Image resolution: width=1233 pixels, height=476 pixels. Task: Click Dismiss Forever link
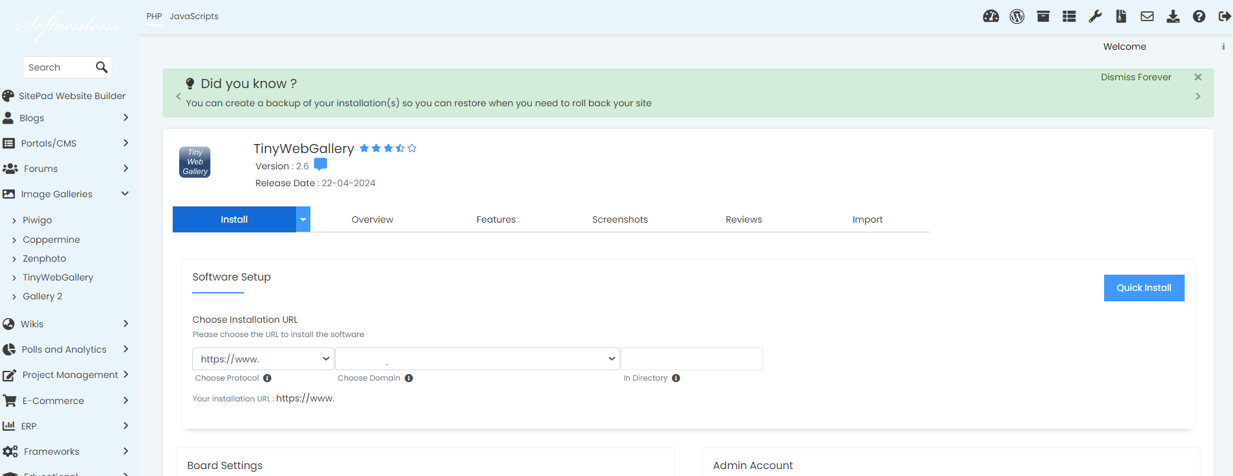pos(1136,77)
